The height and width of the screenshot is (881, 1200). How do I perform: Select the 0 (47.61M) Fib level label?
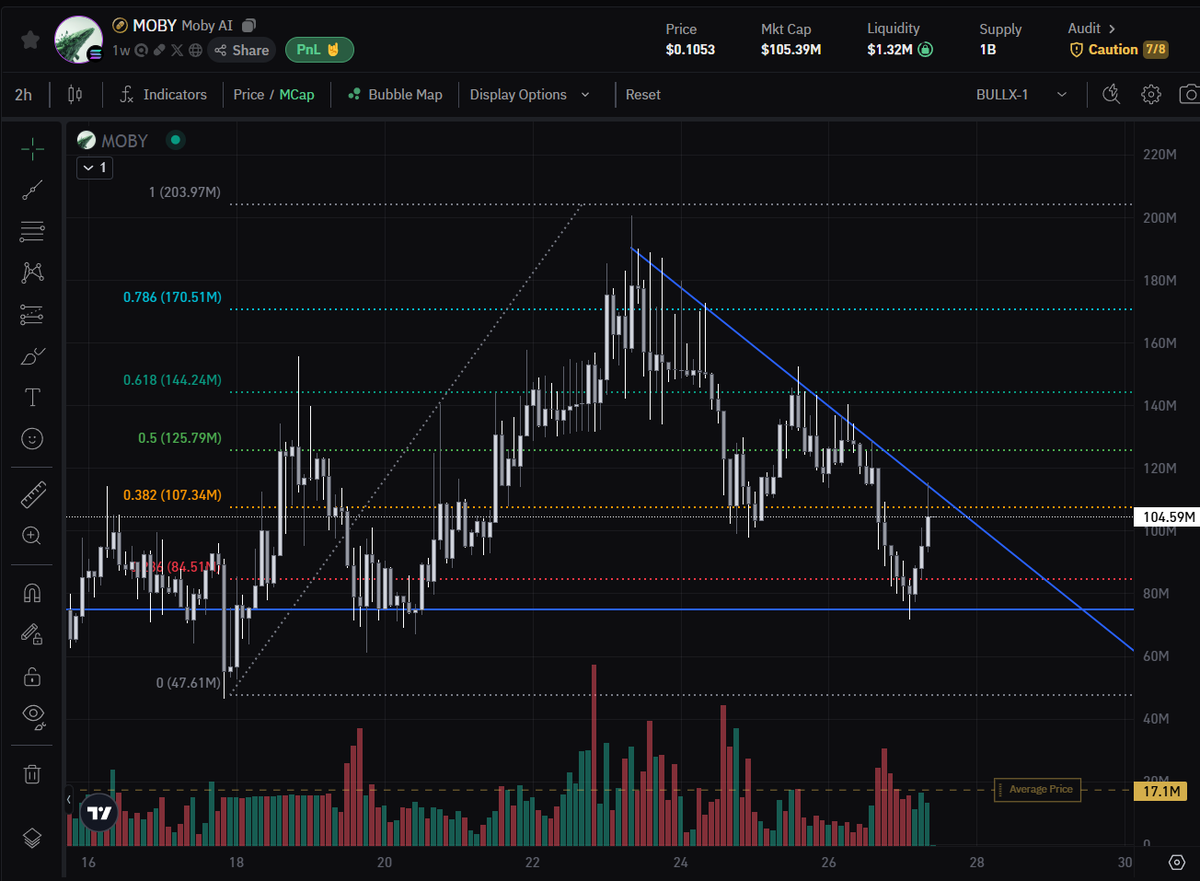tap(188, 683)
